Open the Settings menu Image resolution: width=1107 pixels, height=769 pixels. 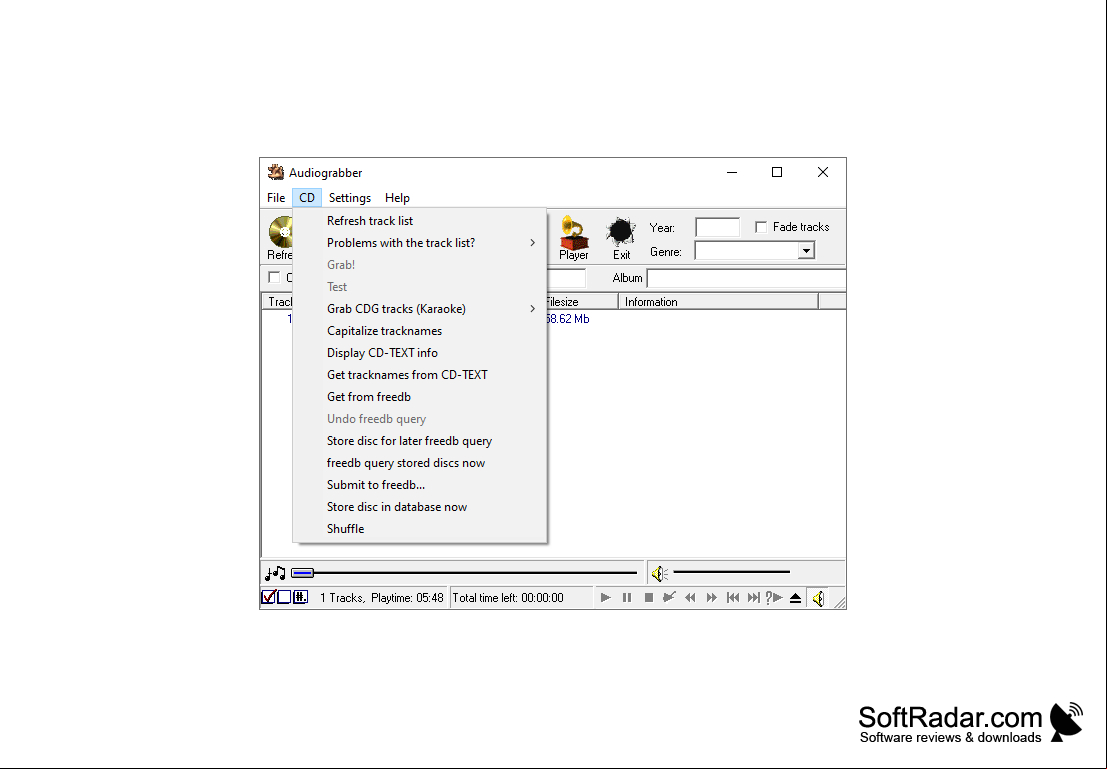tap(349, 198)
